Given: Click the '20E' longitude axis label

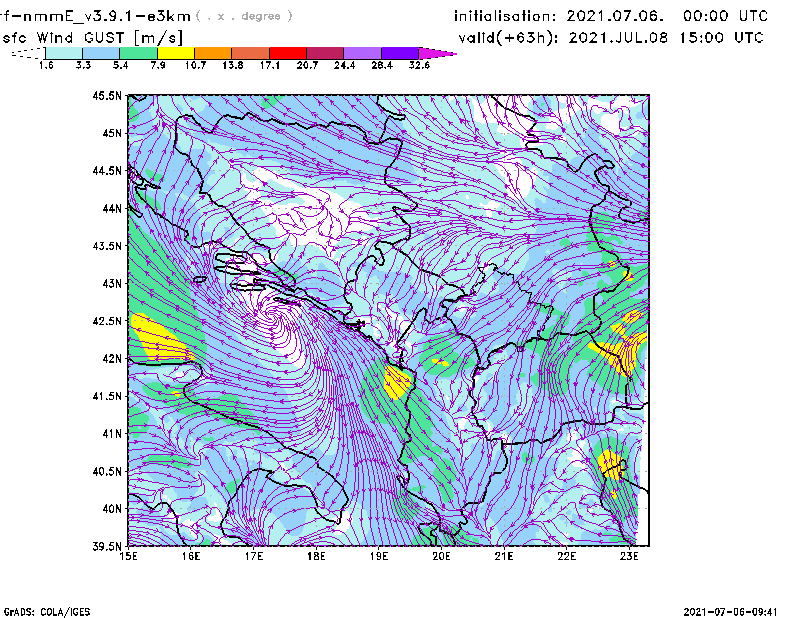Looking at the screenshot, I should 441,556.
